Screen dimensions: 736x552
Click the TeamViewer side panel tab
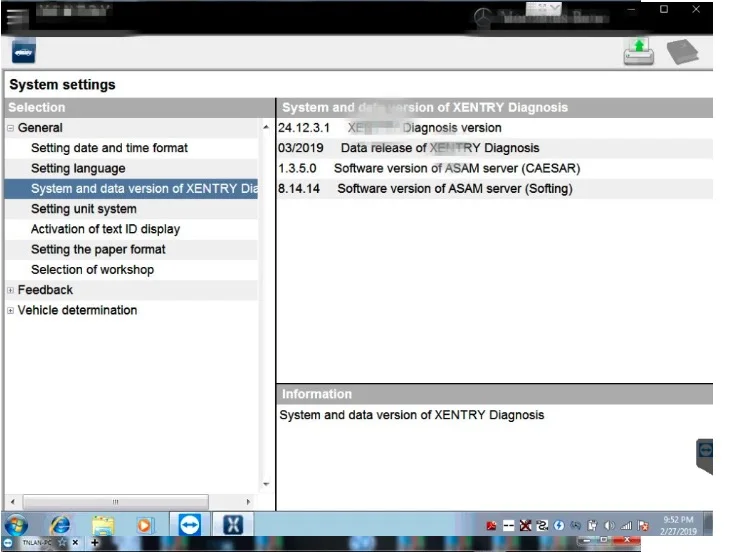click(705, 456)
